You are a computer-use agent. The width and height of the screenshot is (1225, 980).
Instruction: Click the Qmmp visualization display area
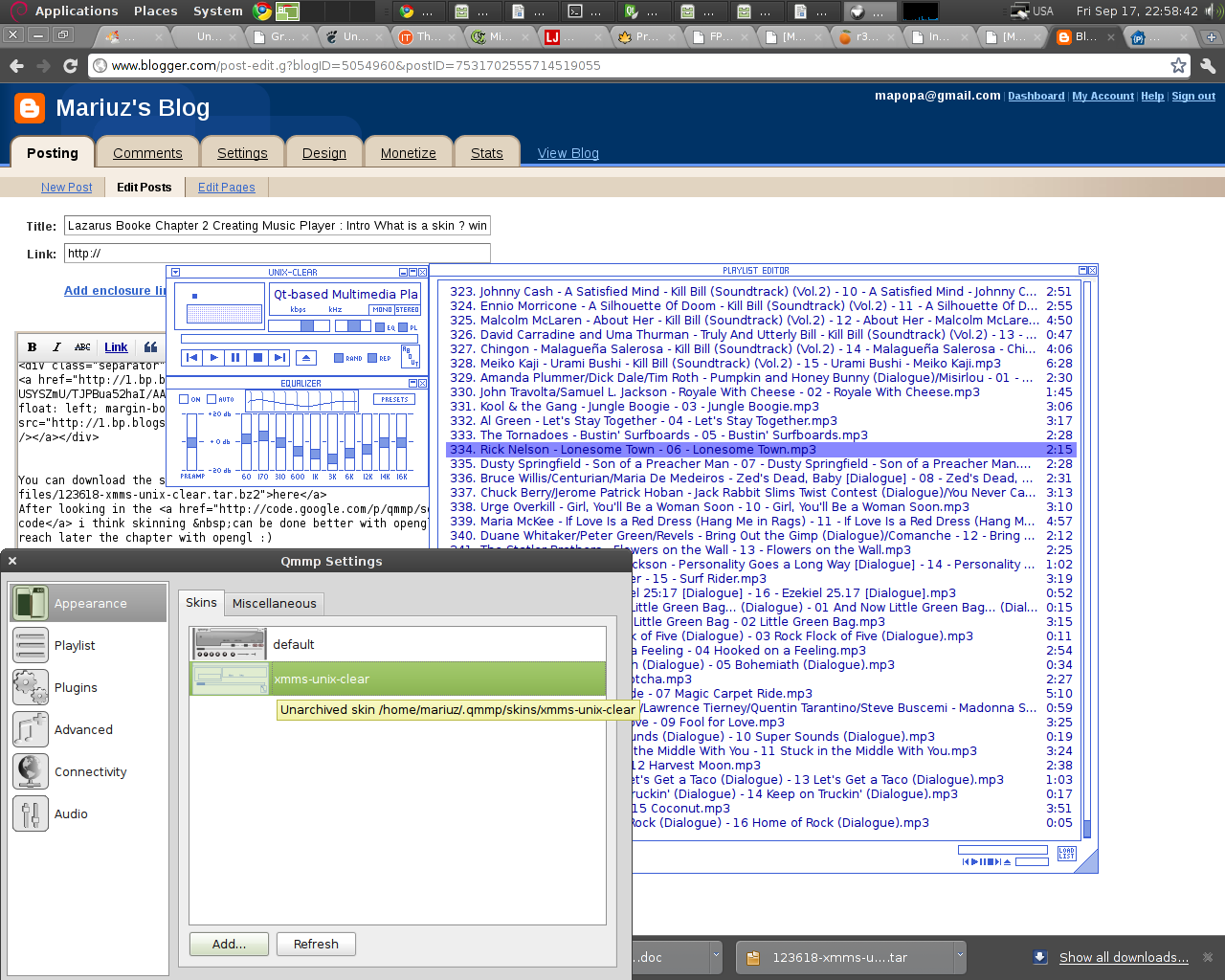[x=224, y=313]
